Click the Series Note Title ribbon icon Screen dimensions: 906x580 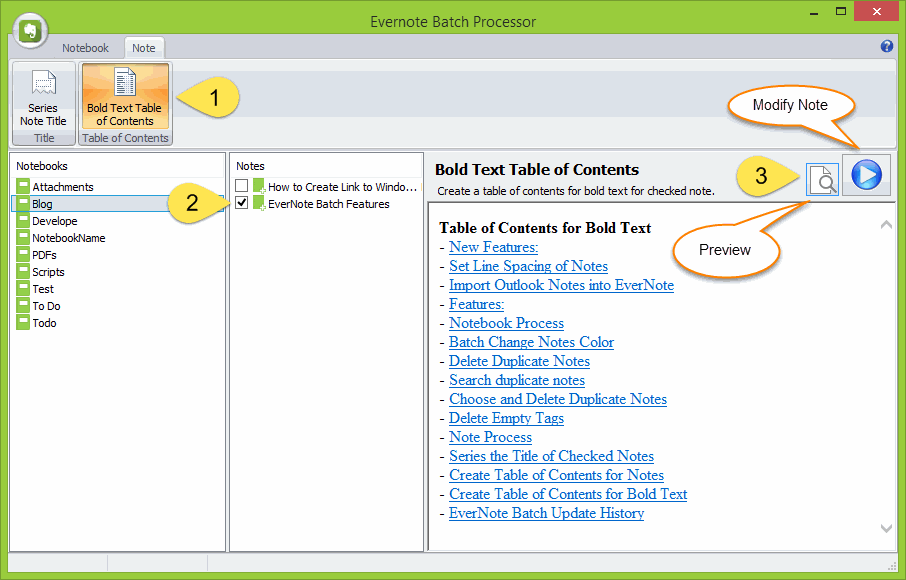tap(43, 96)
